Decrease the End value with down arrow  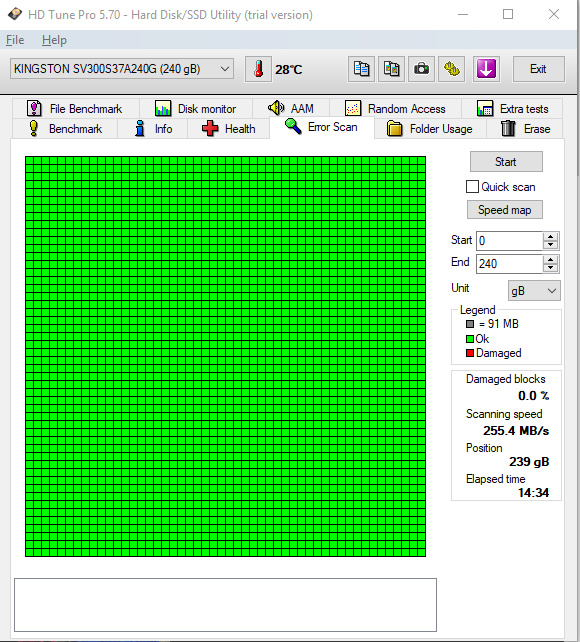coord(551,268)
